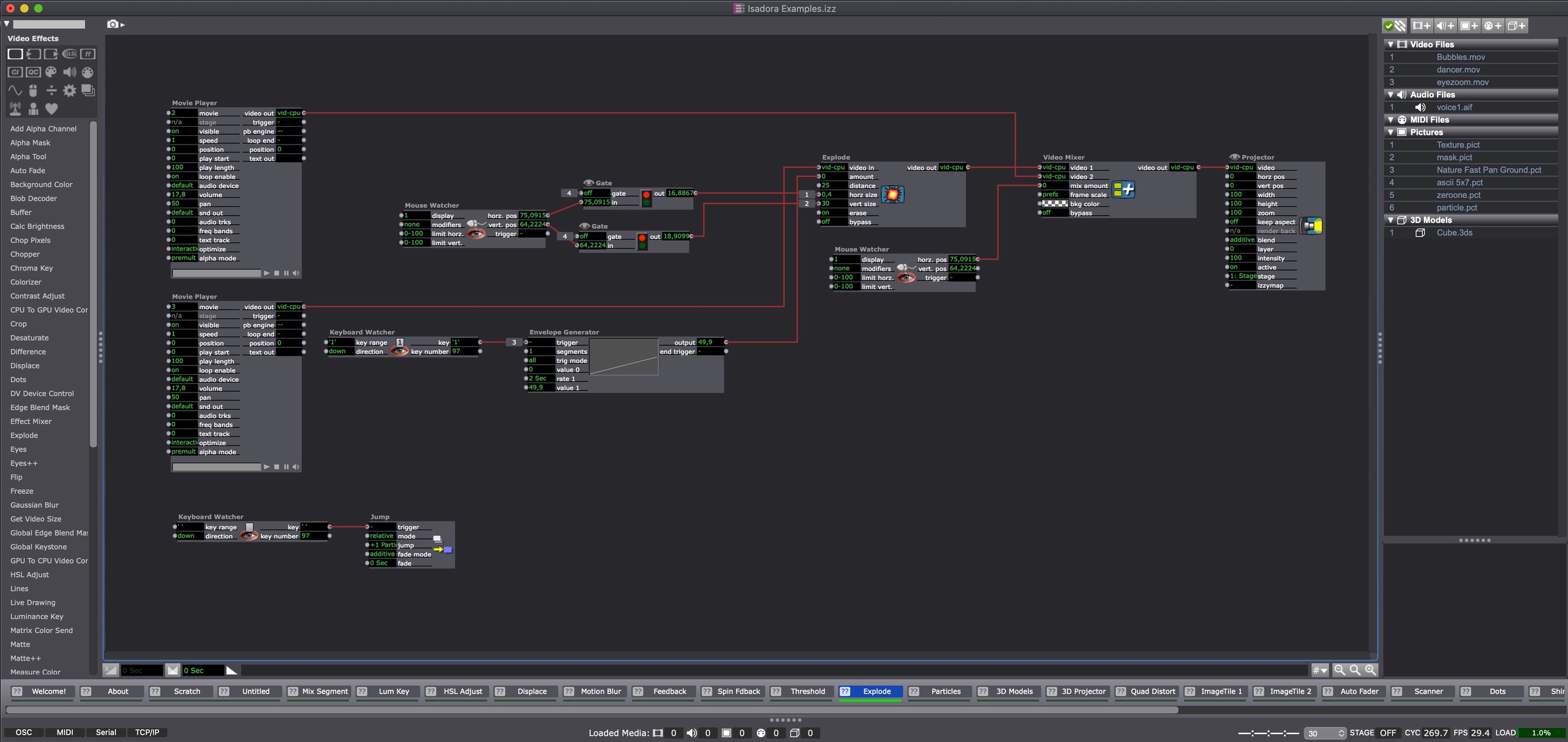Switch to the Welcome! scene
Image resolution: width=1568 pixels, height=742 pixels.
(x=42, y=692)
